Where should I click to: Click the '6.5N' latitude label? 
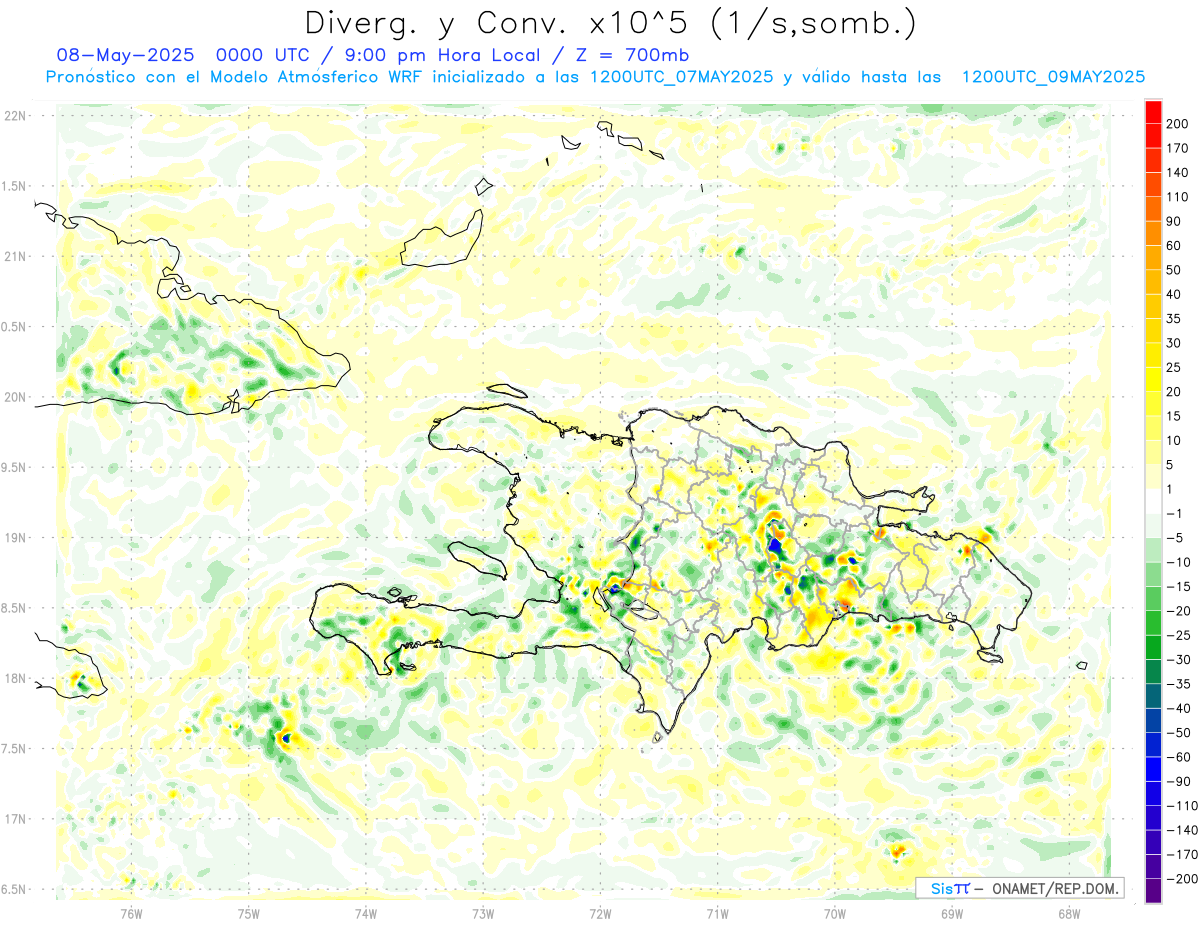click(x=15, y=890)
